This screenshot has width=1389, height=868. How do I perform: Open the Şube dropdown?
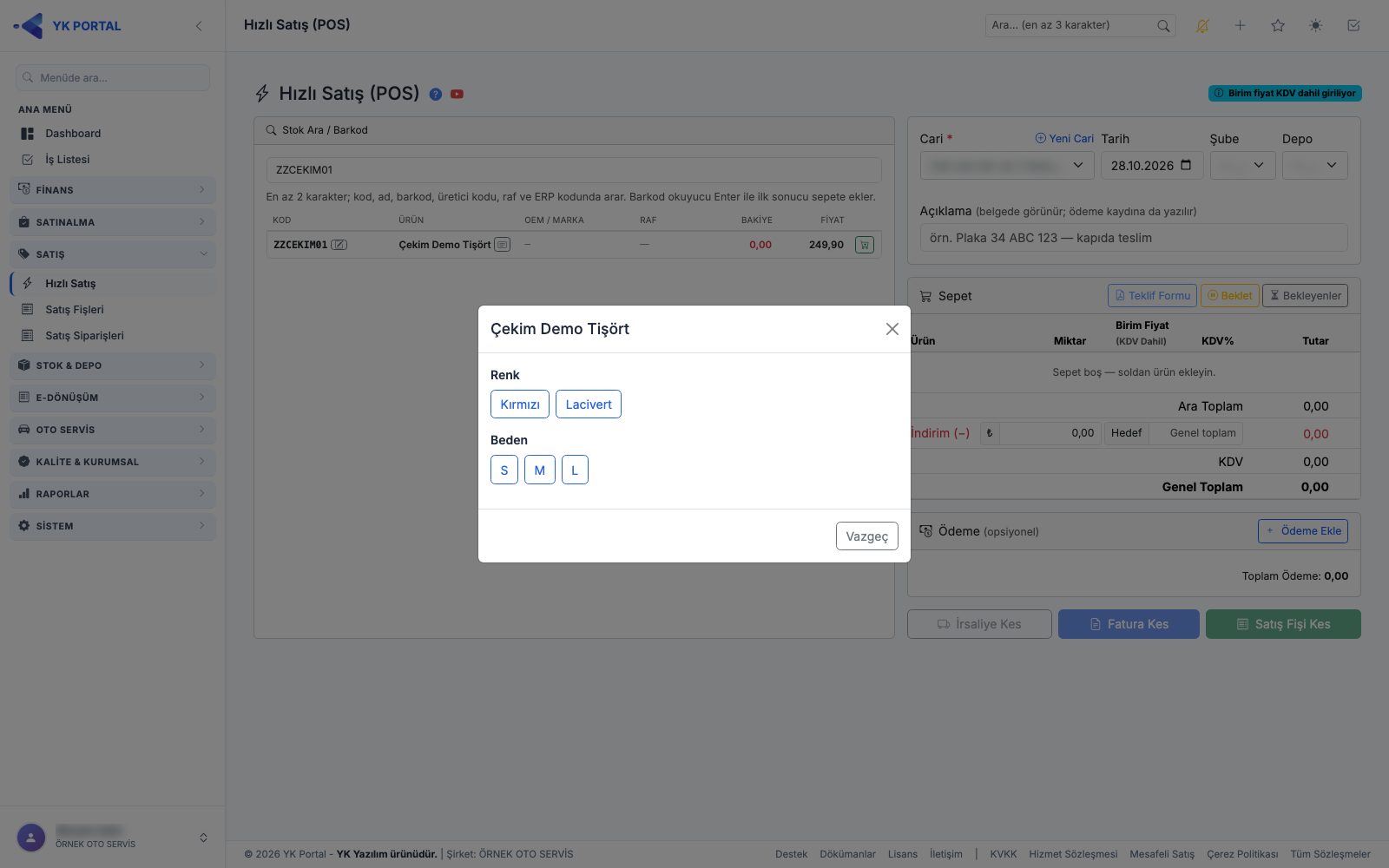[x=1242, y=165]
